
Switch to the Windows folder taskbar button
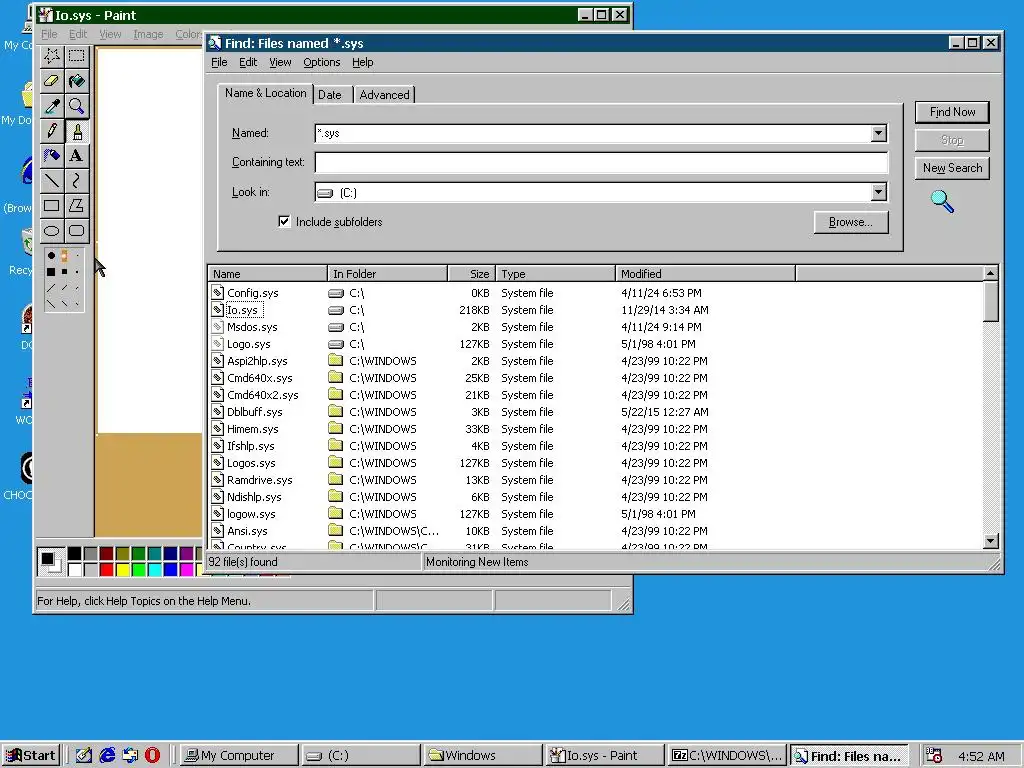click(x=483, y=756)
